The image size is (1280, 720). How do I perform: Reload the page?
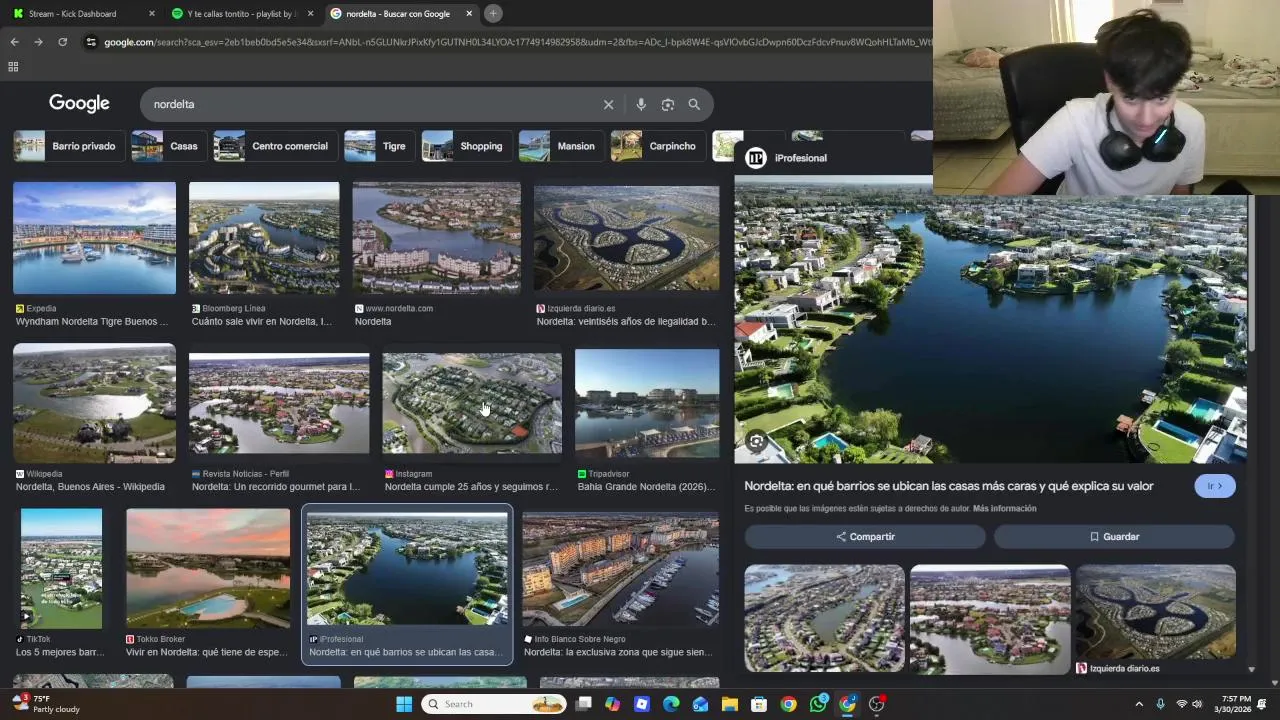62,42
